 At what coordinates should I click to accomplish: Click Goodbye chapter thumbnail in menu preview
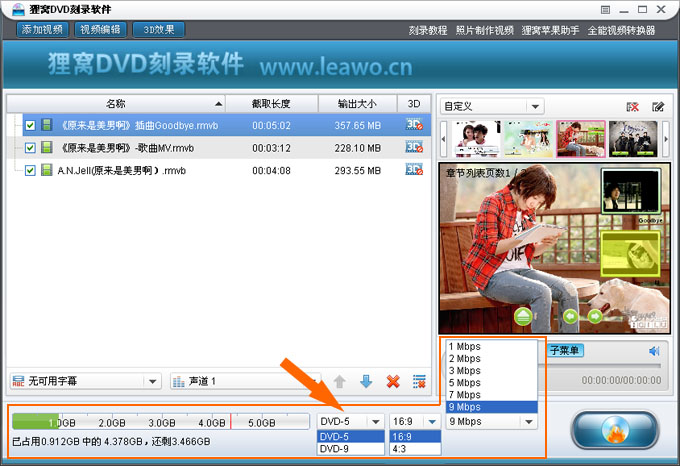631,191
